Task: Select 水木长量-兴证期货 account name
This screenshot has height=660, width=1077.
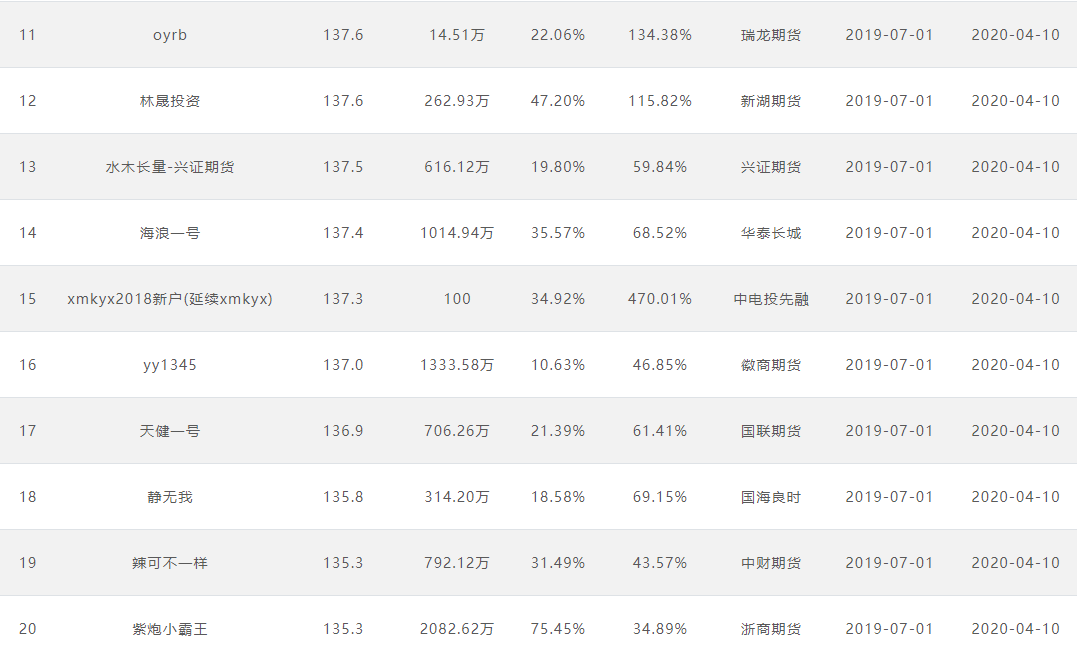Action: coord(170,167)
